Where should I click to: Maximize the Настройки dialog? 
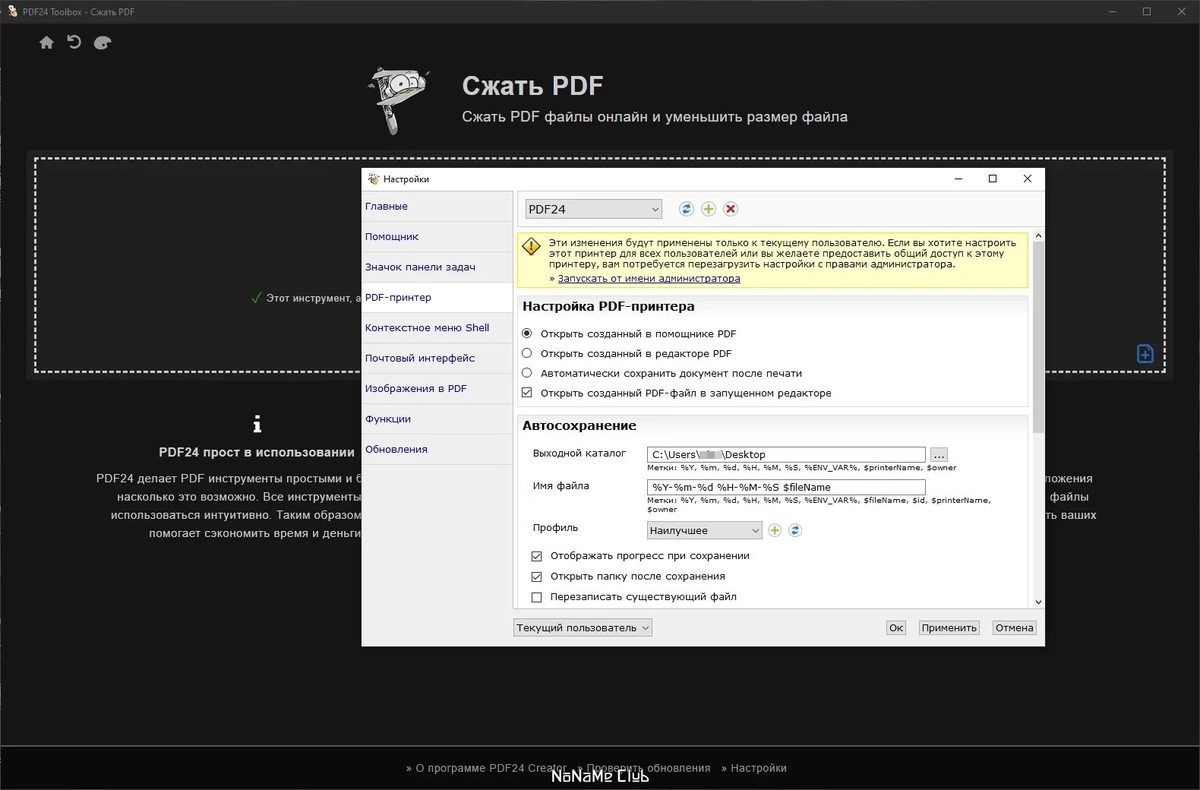(x=992, y=179)
